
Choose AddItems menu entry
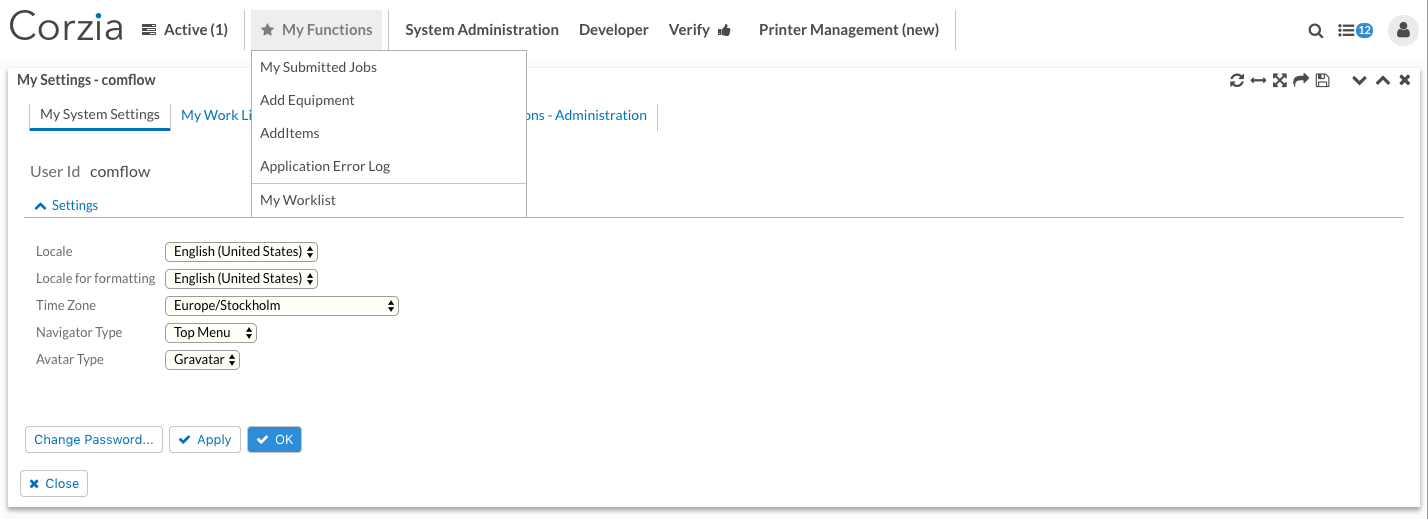pos(389,133)
